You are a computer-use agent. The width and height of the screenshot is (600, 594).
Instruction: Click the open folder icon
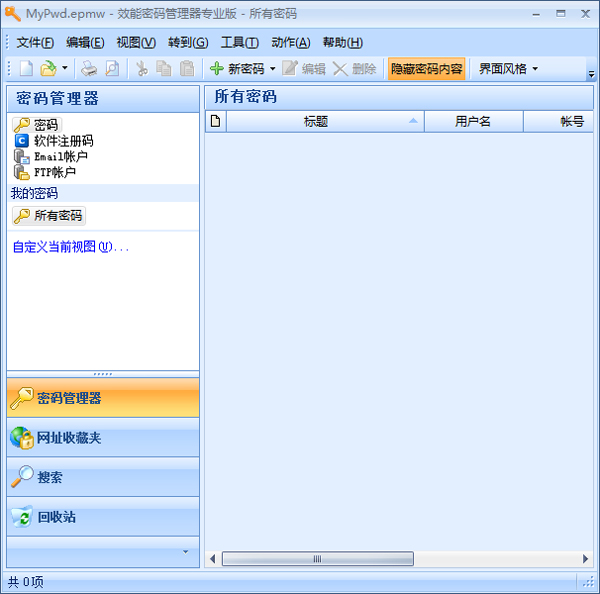pyautogui.click(x=47, y=69)
